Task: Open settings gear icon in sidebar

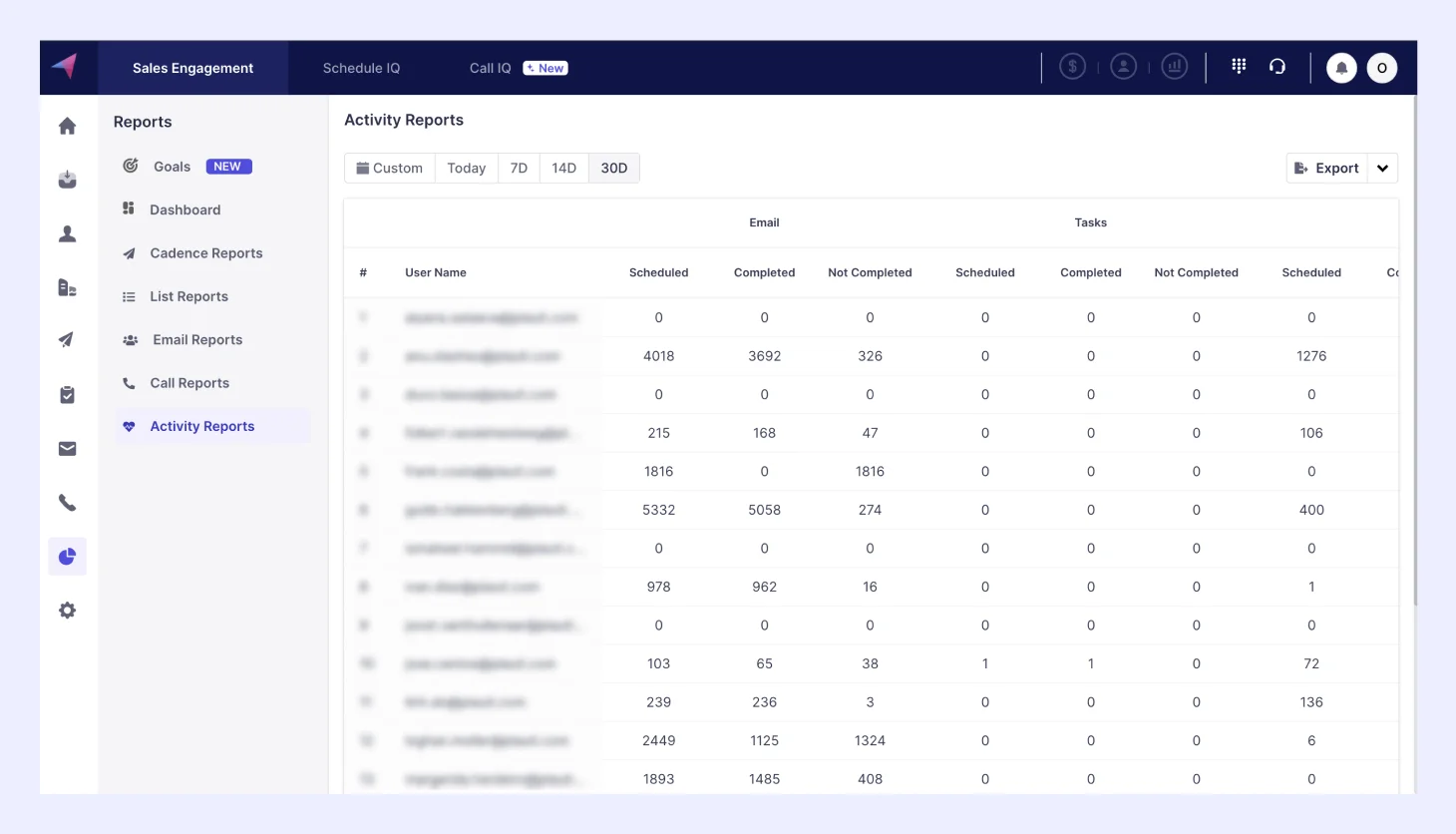Action: (x=67, y=611)
